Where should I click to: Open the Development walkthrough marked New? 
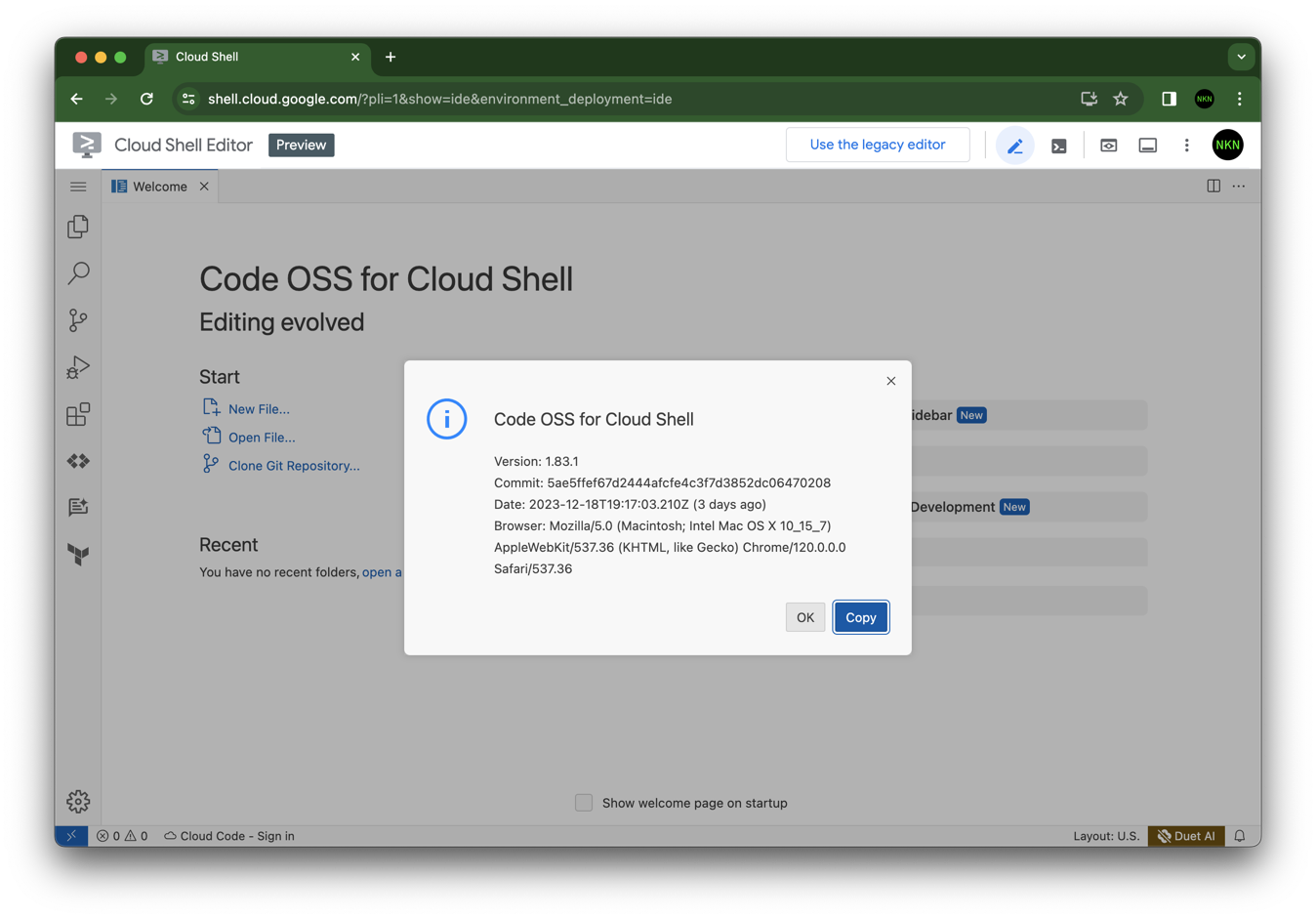[x=1029, y=507]
